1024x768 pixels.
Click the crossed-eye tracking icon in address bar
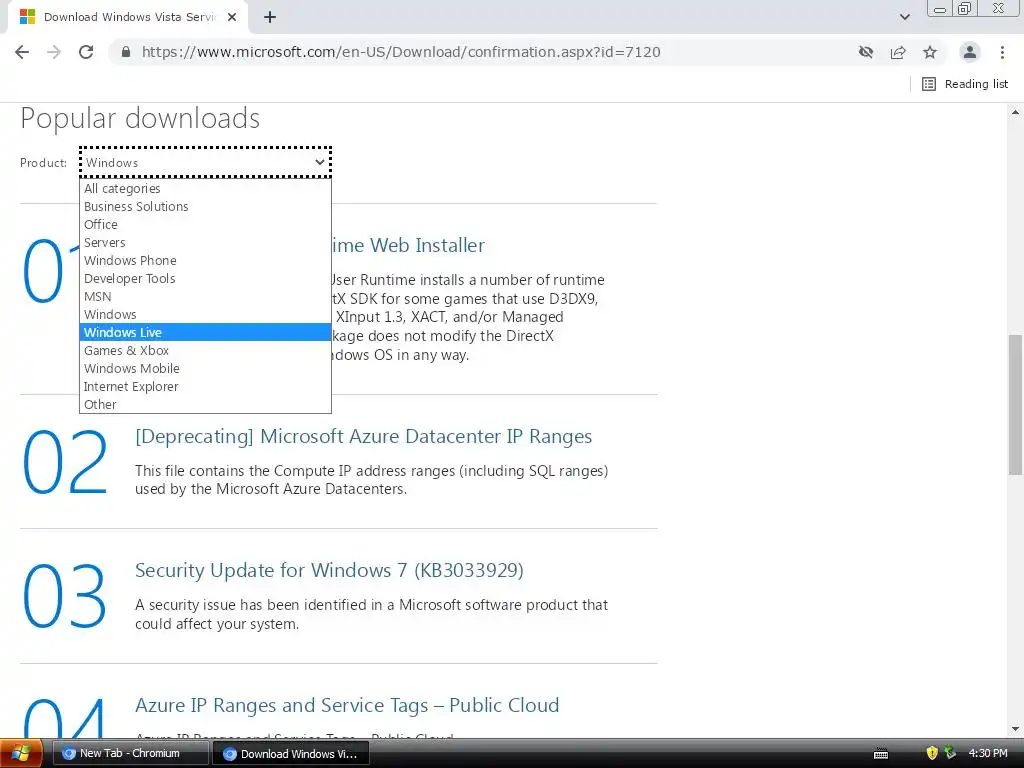tap(866, 52)
